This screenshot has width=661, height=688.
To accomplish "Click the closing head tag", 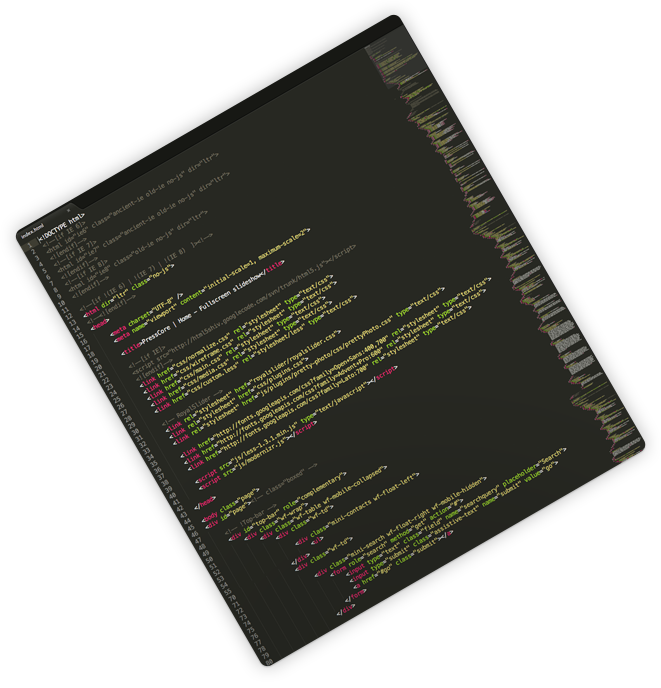I will (x=207, y=501).
